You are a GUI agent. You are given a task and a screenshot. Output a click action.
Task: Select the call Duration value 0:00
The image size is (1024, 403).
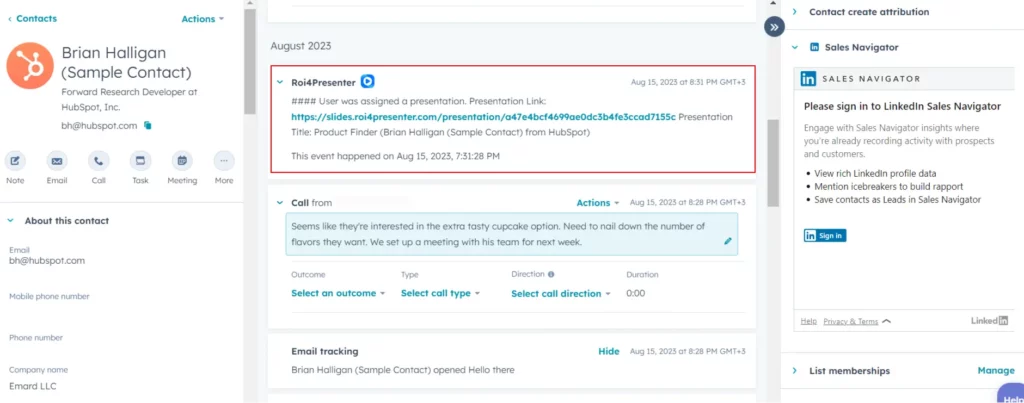tap(635, 293)
